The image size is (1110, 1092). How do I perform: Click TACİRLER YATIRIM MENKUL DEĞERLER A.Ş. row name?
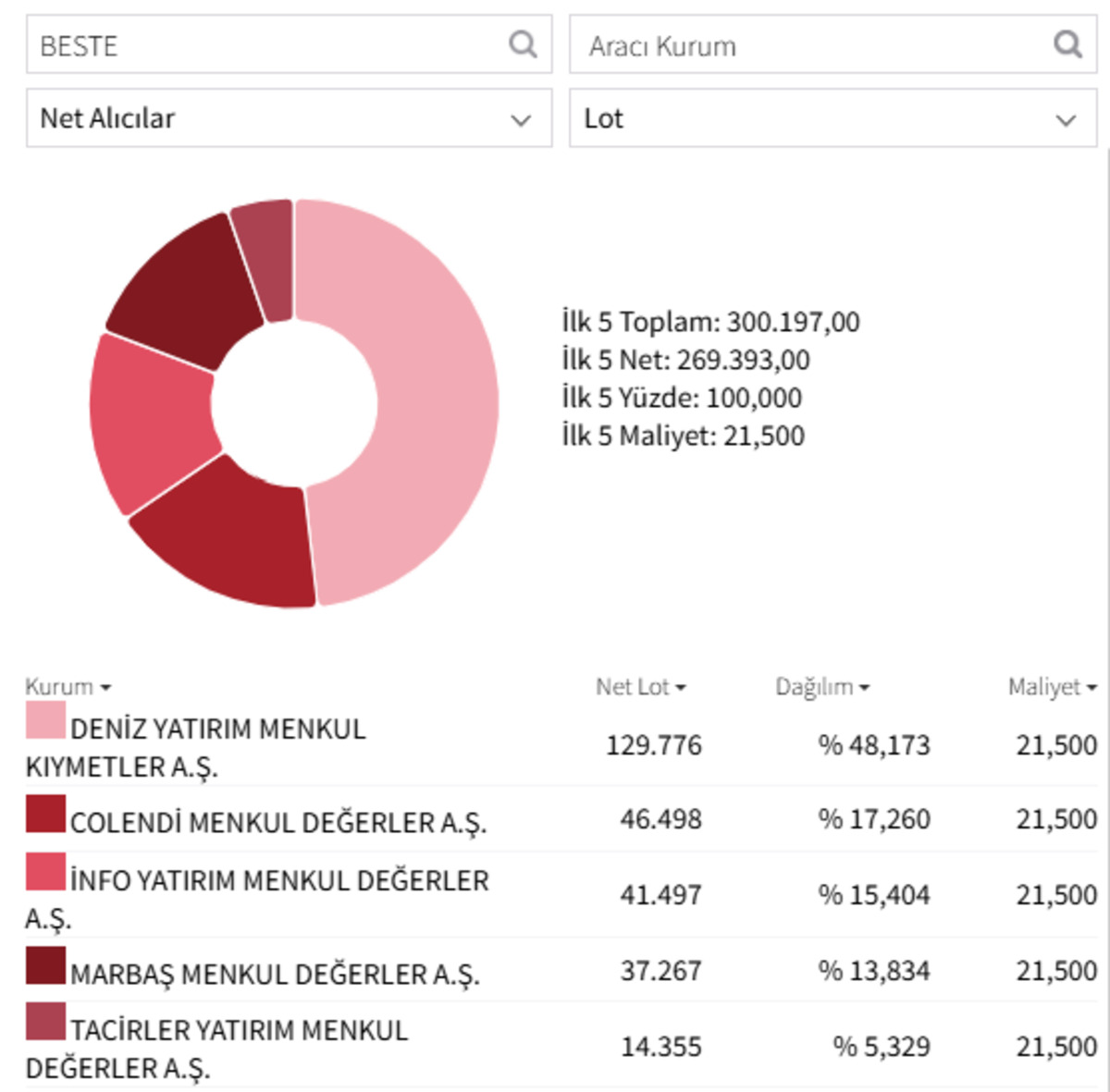217,1049
